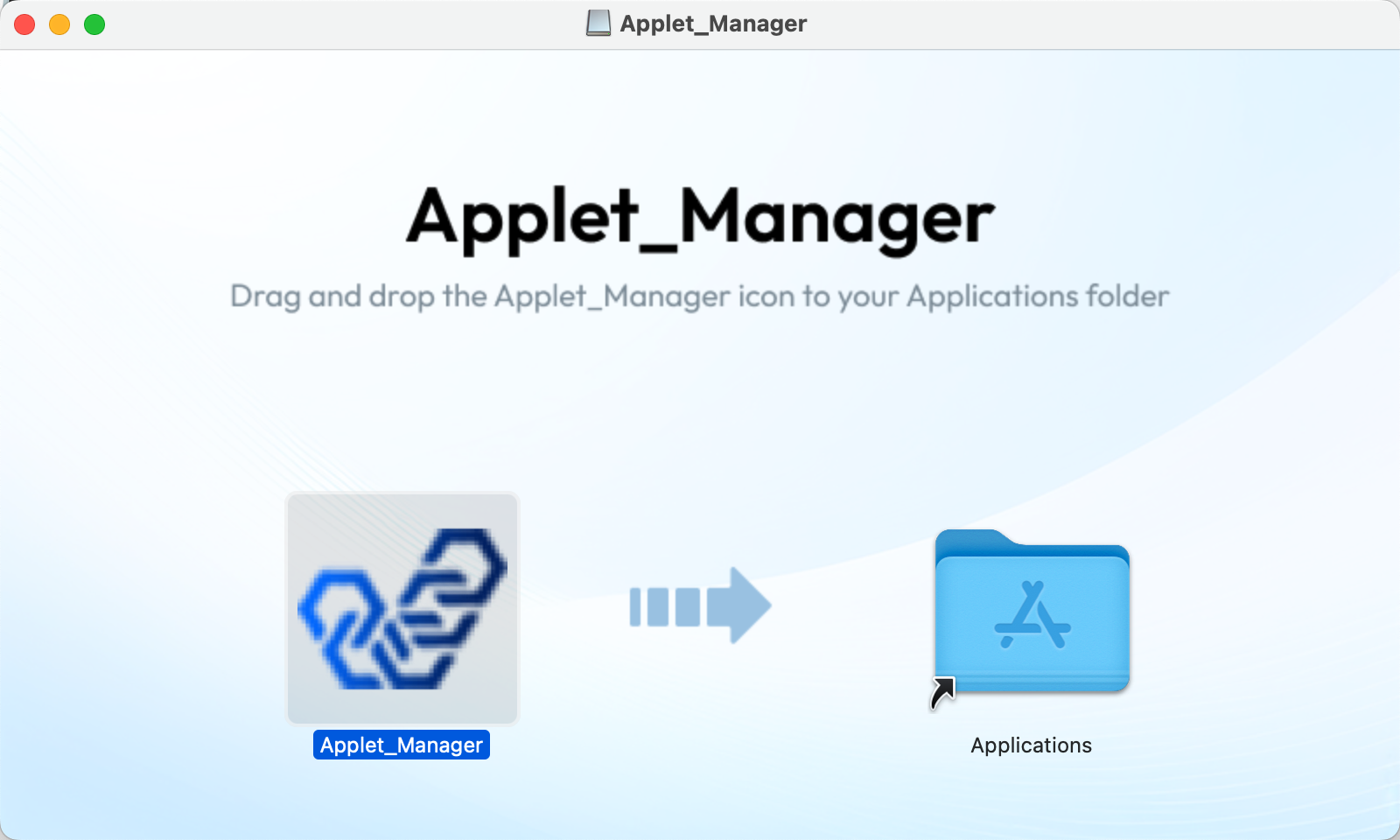Minimize the window with the yellow button

click(x=59, y=24)
